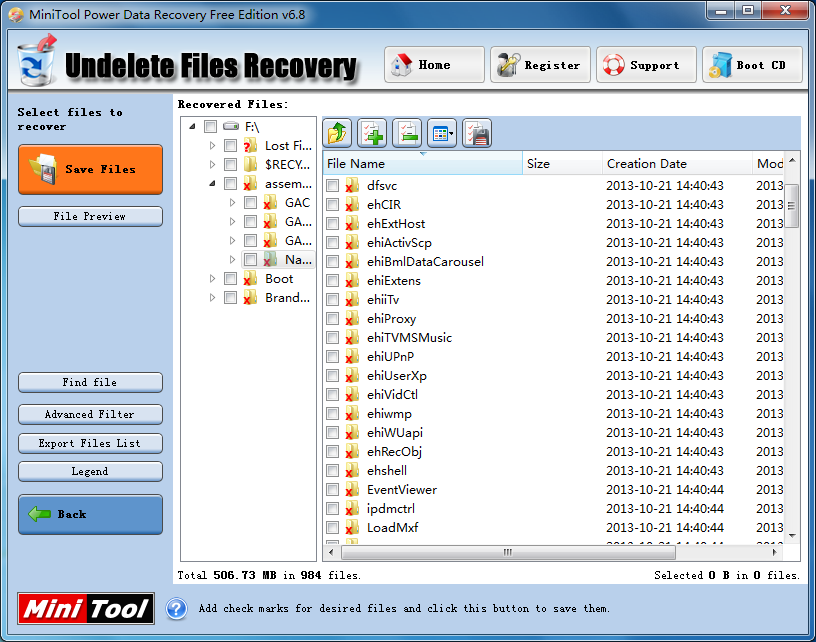Check the Lost Fi... tree checkbox
The width and height of the screenshot is (816, 642).
[231, 146]
